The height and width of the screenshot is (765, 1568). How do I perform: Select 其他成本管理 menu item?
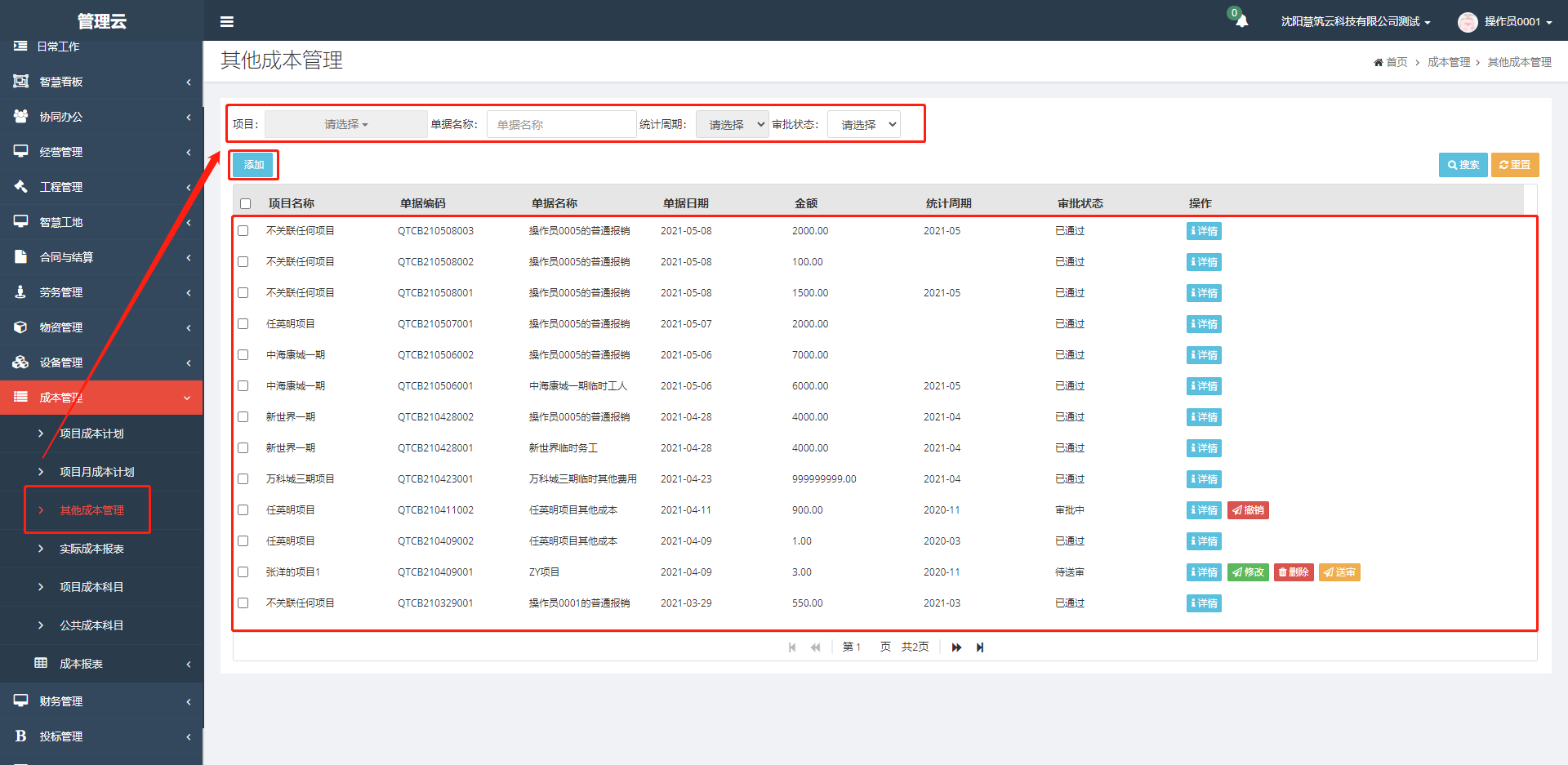tap(91, 510)
